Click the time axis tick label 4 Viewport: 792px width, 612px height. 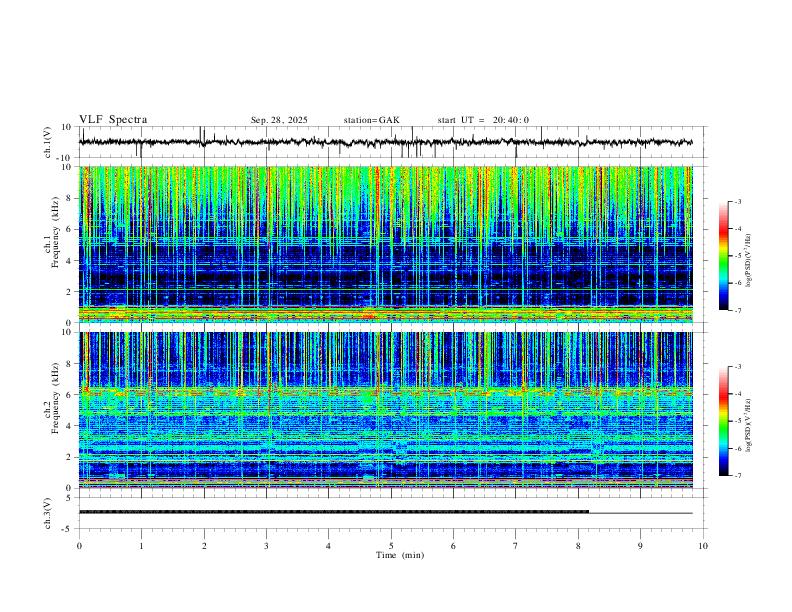pyautogui.click(x=328, y=546)
